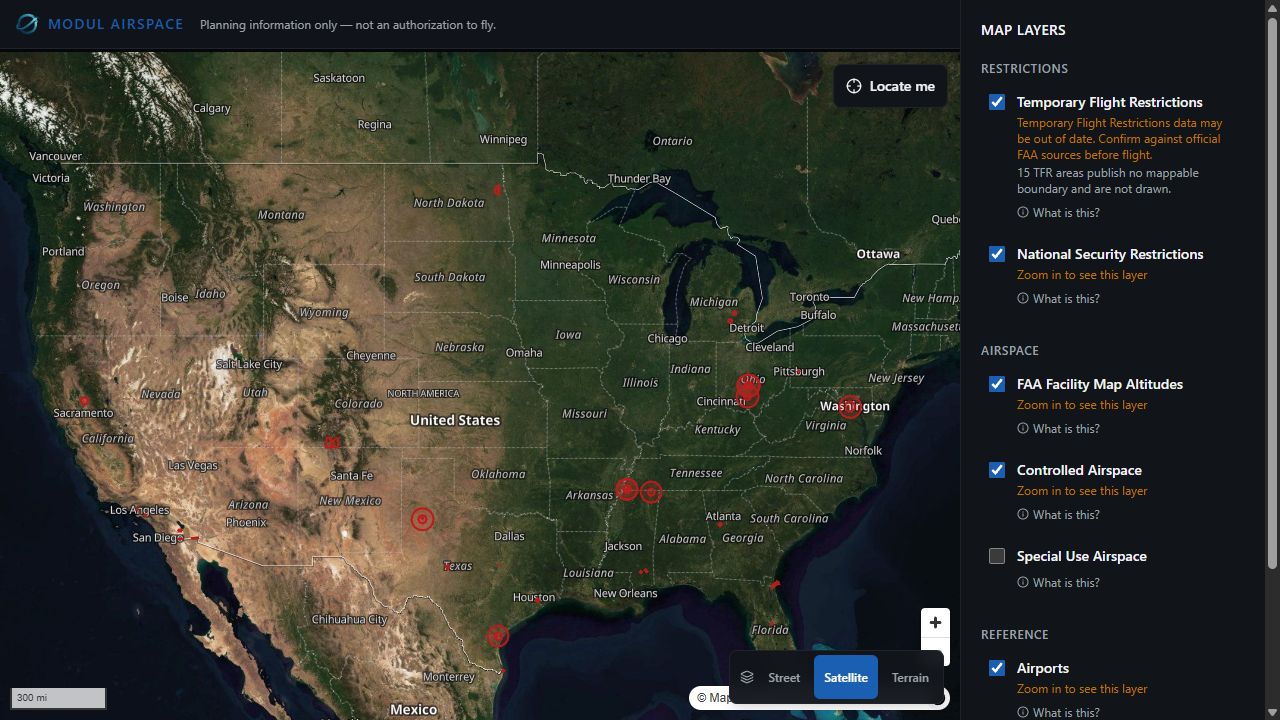Uncheck National Security Restrictions layer
The image size is (1280, 720).
click(997, 254)
